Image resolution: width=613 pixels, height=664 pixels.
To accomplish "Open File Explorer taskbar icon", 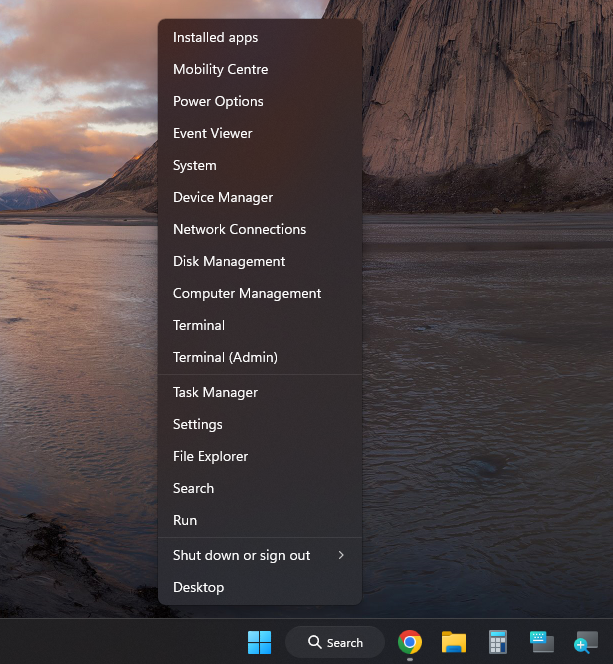I will point(454,642).
